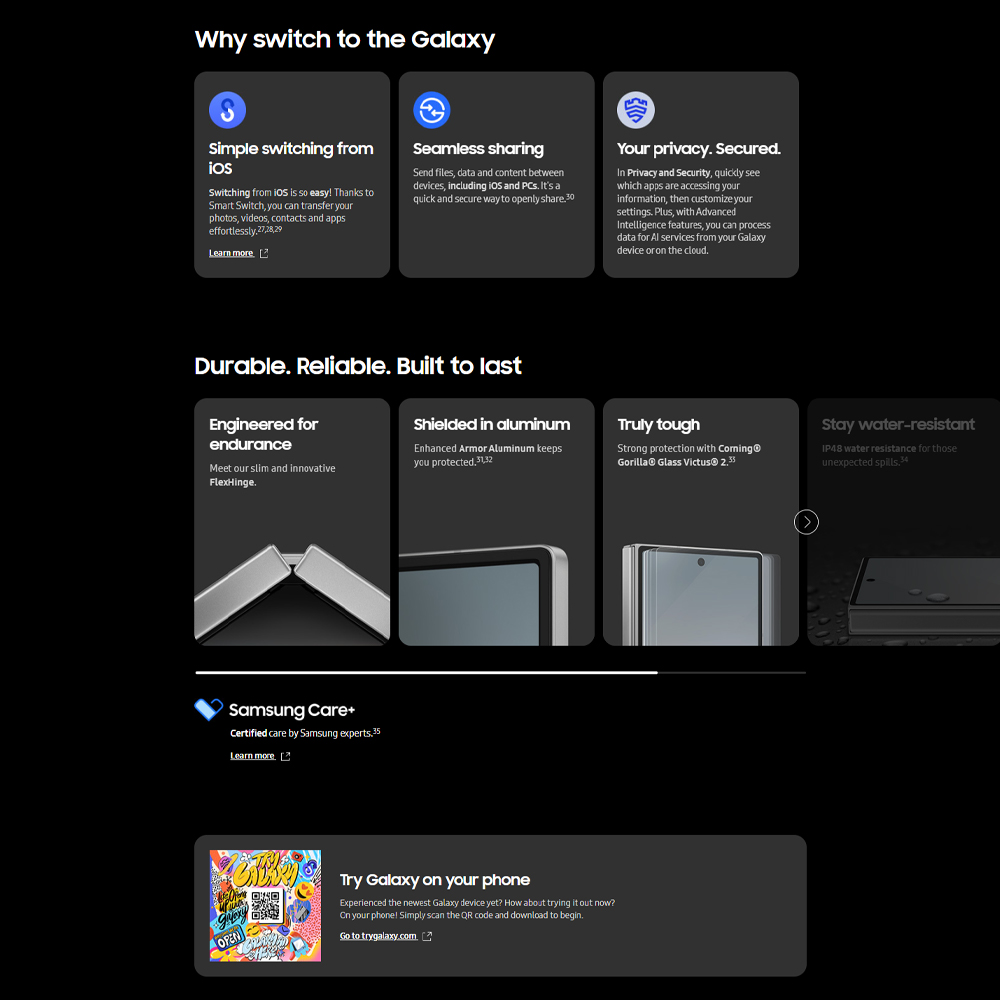The height and width of the screenshot is (1000, 1000).
Task: Click external link icon beside iOS Learn more
Action: click(264, 254)
